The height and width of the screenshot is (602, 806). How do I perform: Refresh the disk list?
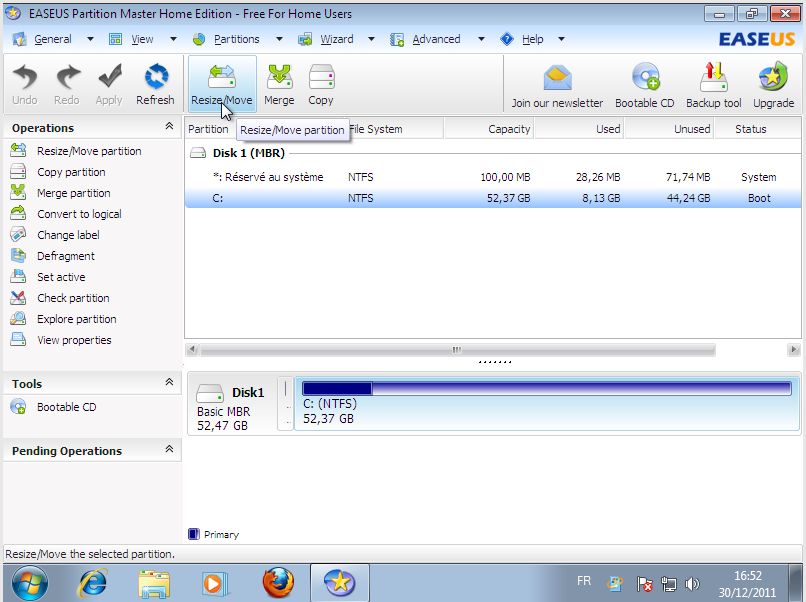(x=156, y=77)
